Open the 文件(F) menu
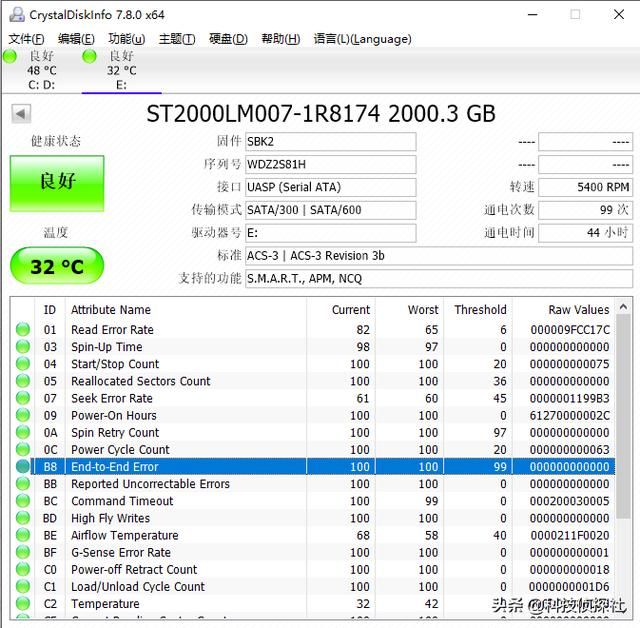The width and height of the screenshot is (640, 628). pyautogui.click(x=27, y=39)
